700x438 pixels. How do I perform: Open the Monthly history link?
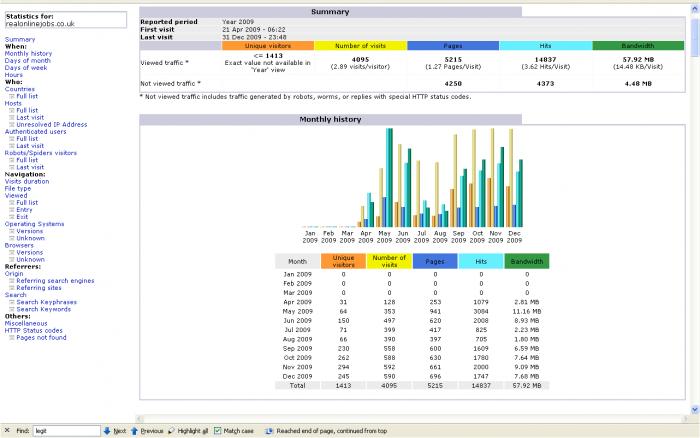point(28,53)
